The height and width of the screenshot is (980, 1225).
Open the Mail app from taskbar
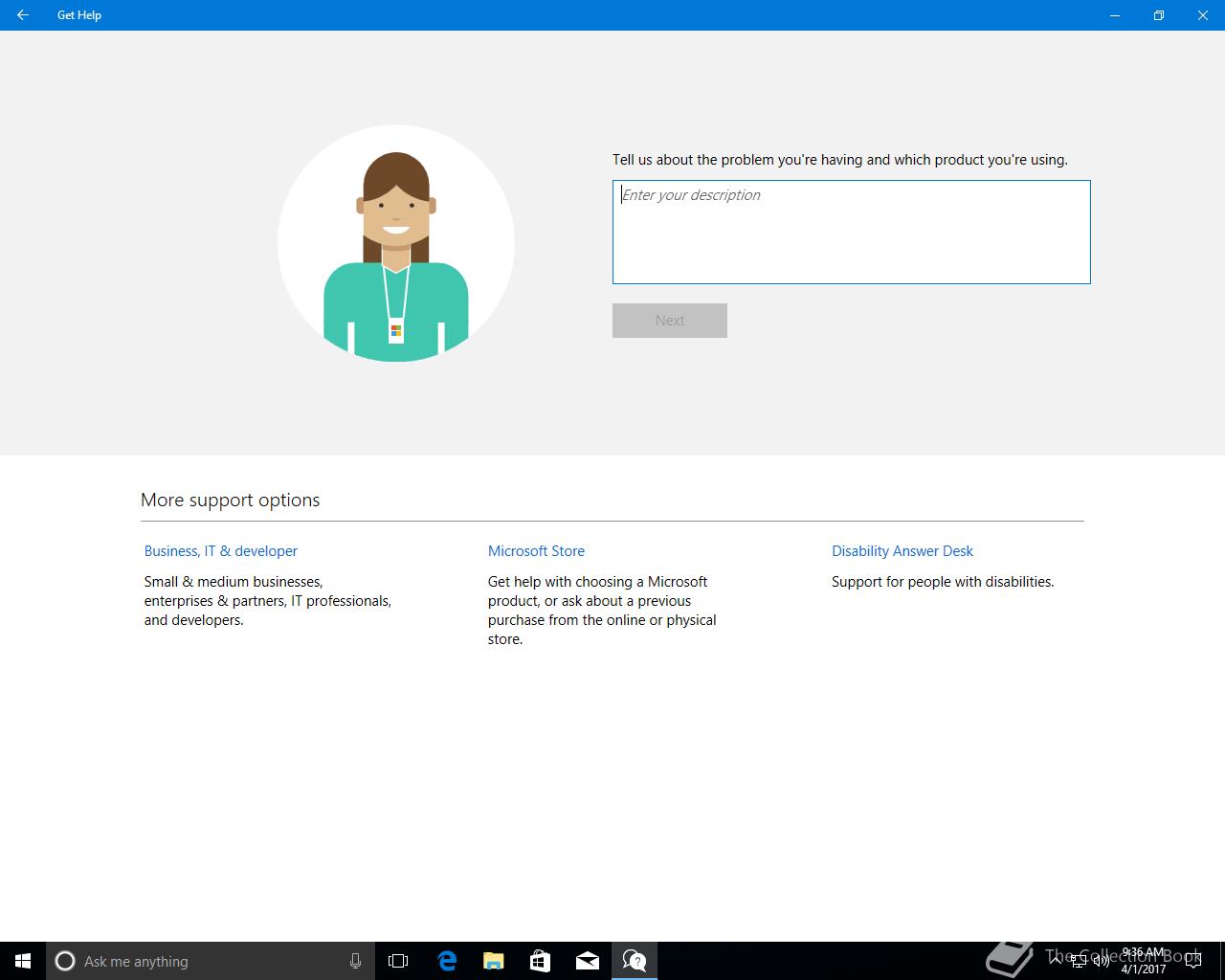point(587,961)
